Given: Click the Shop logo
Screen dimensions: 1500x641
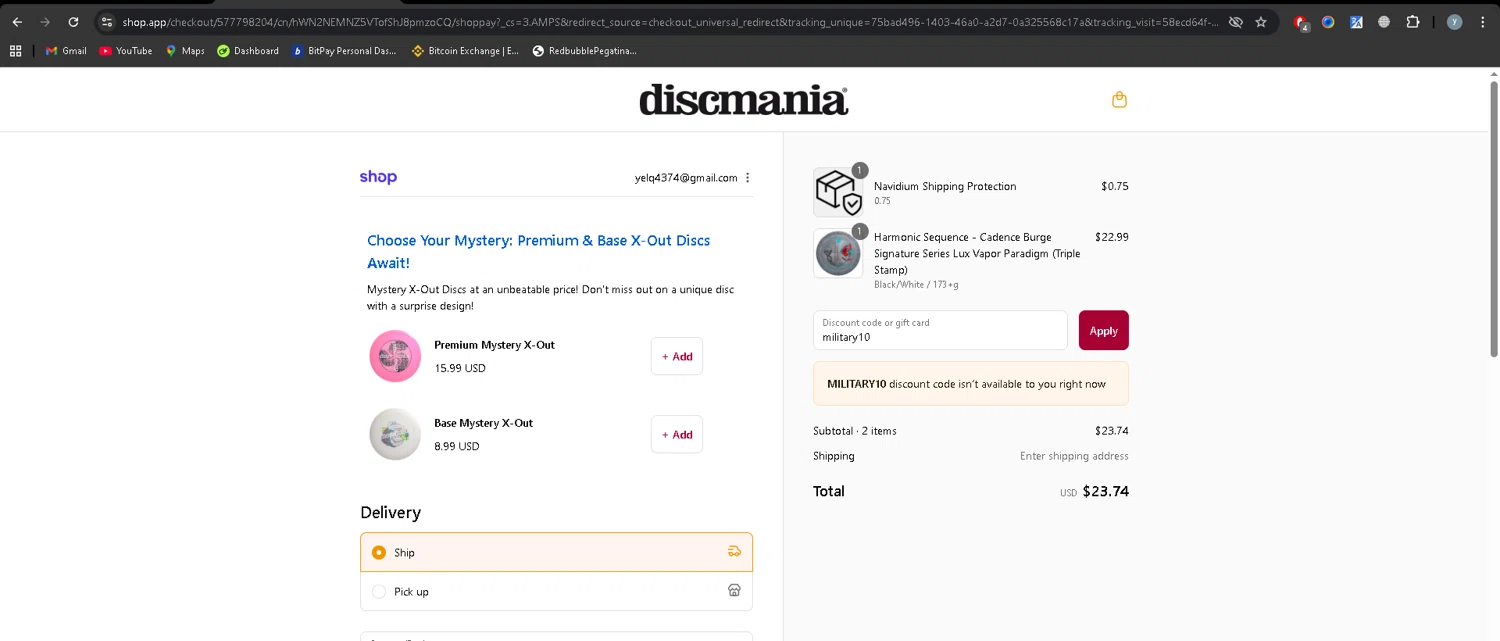Looking at the screenshot, I should coord(378,177).
